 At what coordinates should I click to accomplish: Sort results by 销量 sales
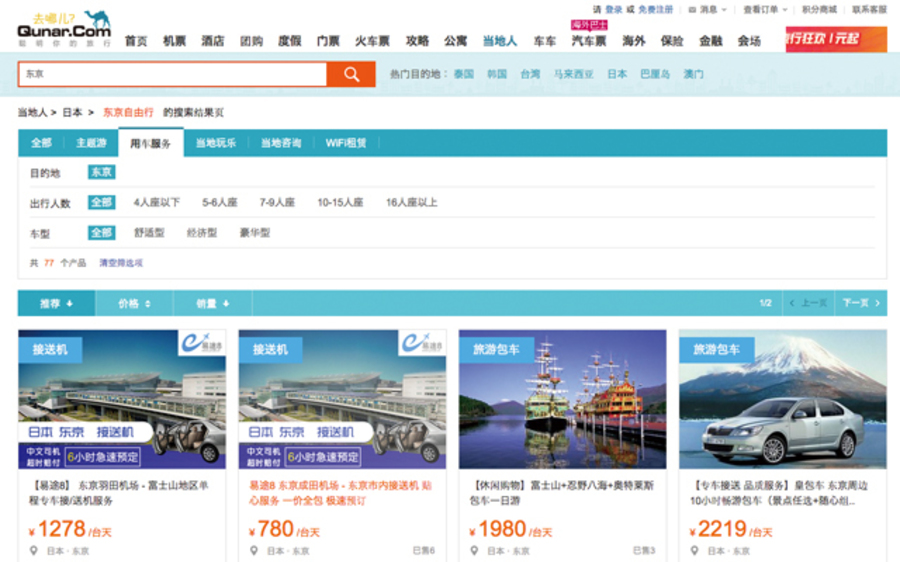212,303
